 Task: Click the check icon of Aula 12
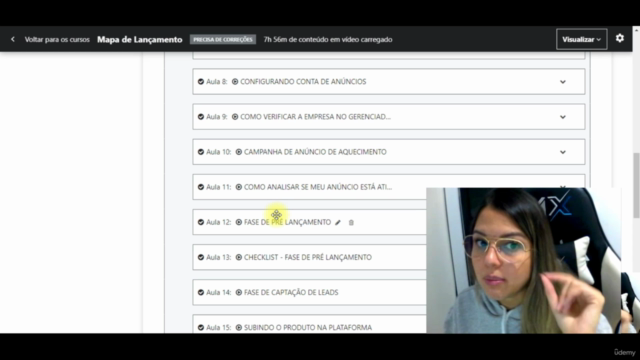pos(201,222)
